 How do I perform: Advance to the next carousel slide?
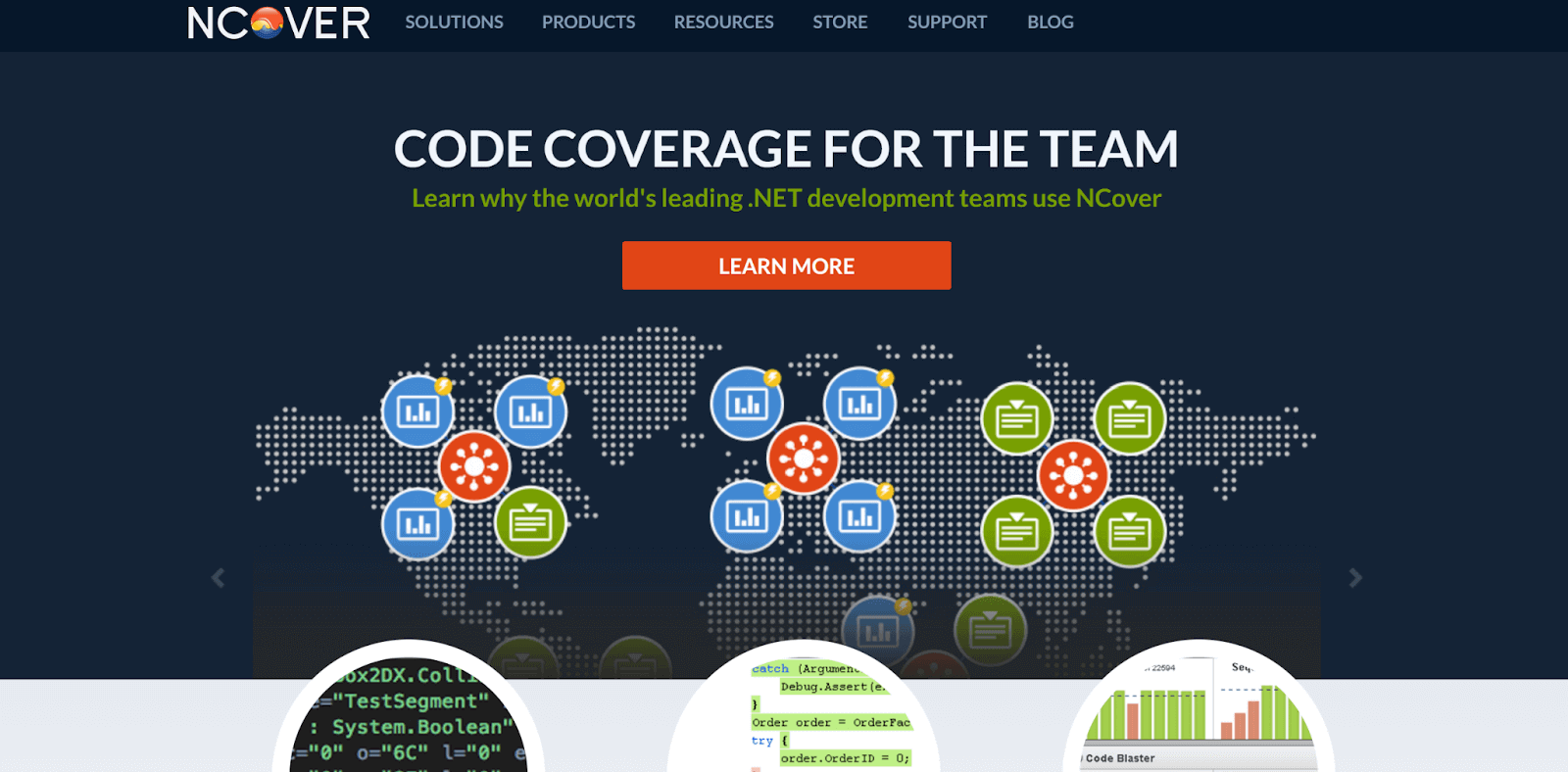click(1355, 578)
